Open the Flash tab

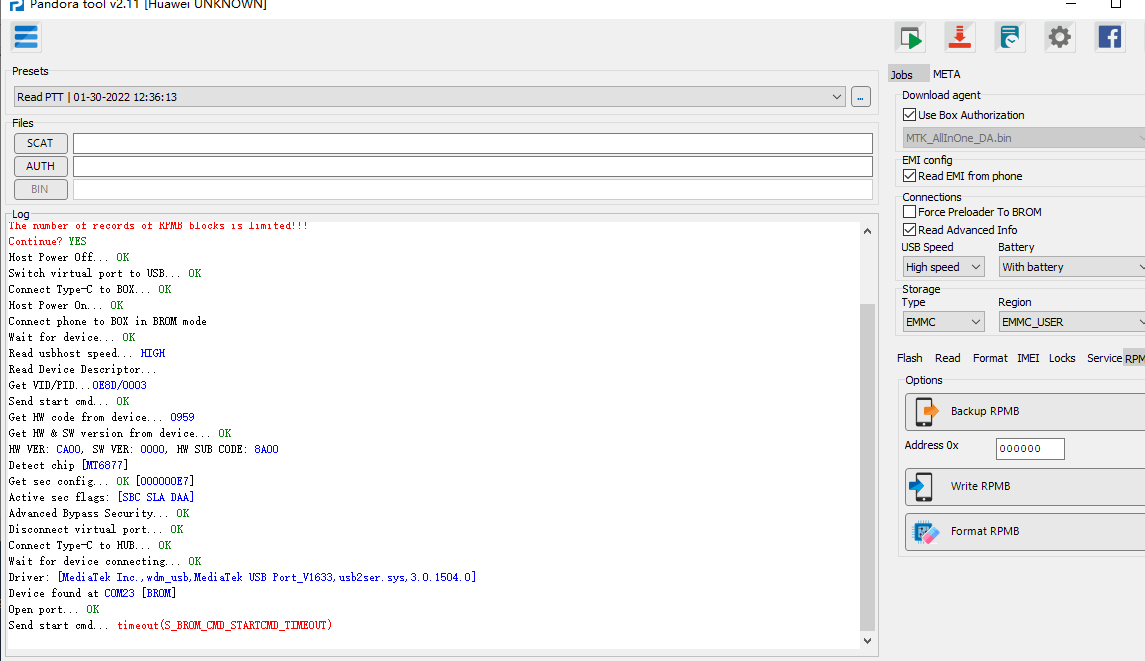click(909, 358)
